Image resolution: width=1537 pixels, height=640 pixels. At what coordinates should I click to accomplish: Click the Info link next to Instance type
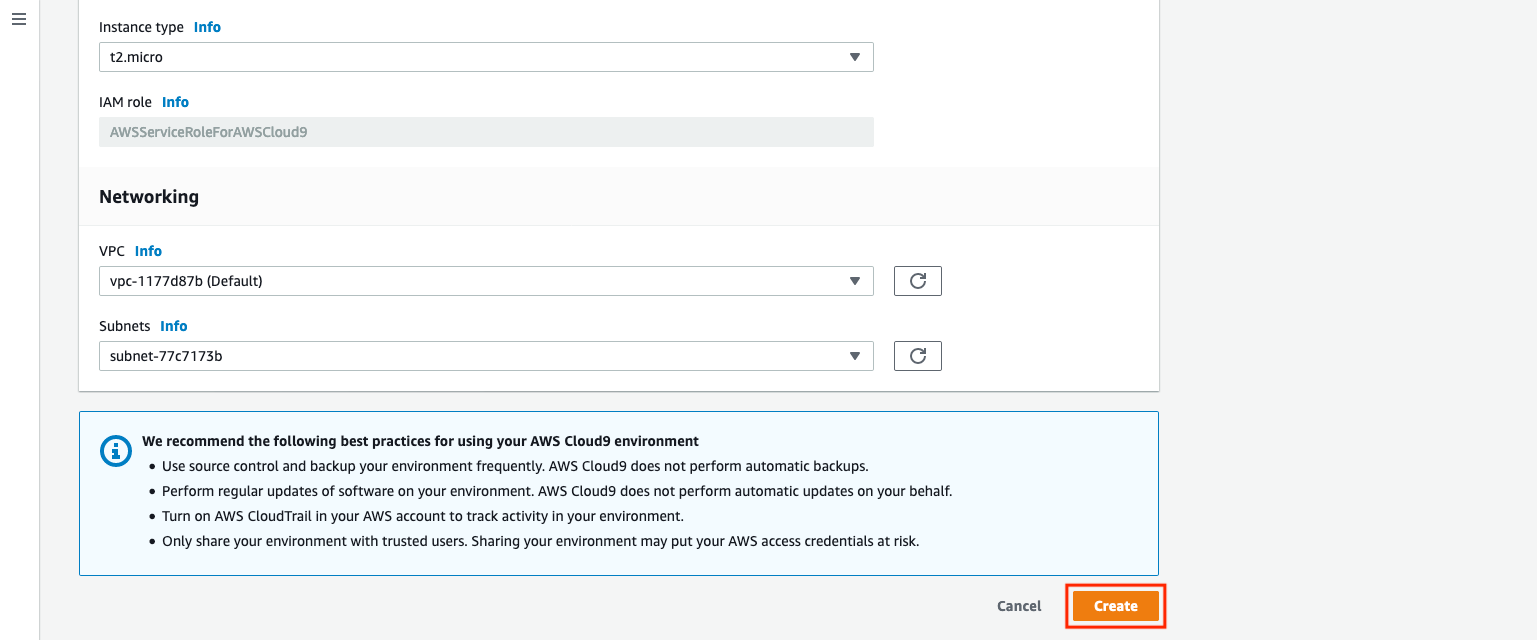[207, 27]
